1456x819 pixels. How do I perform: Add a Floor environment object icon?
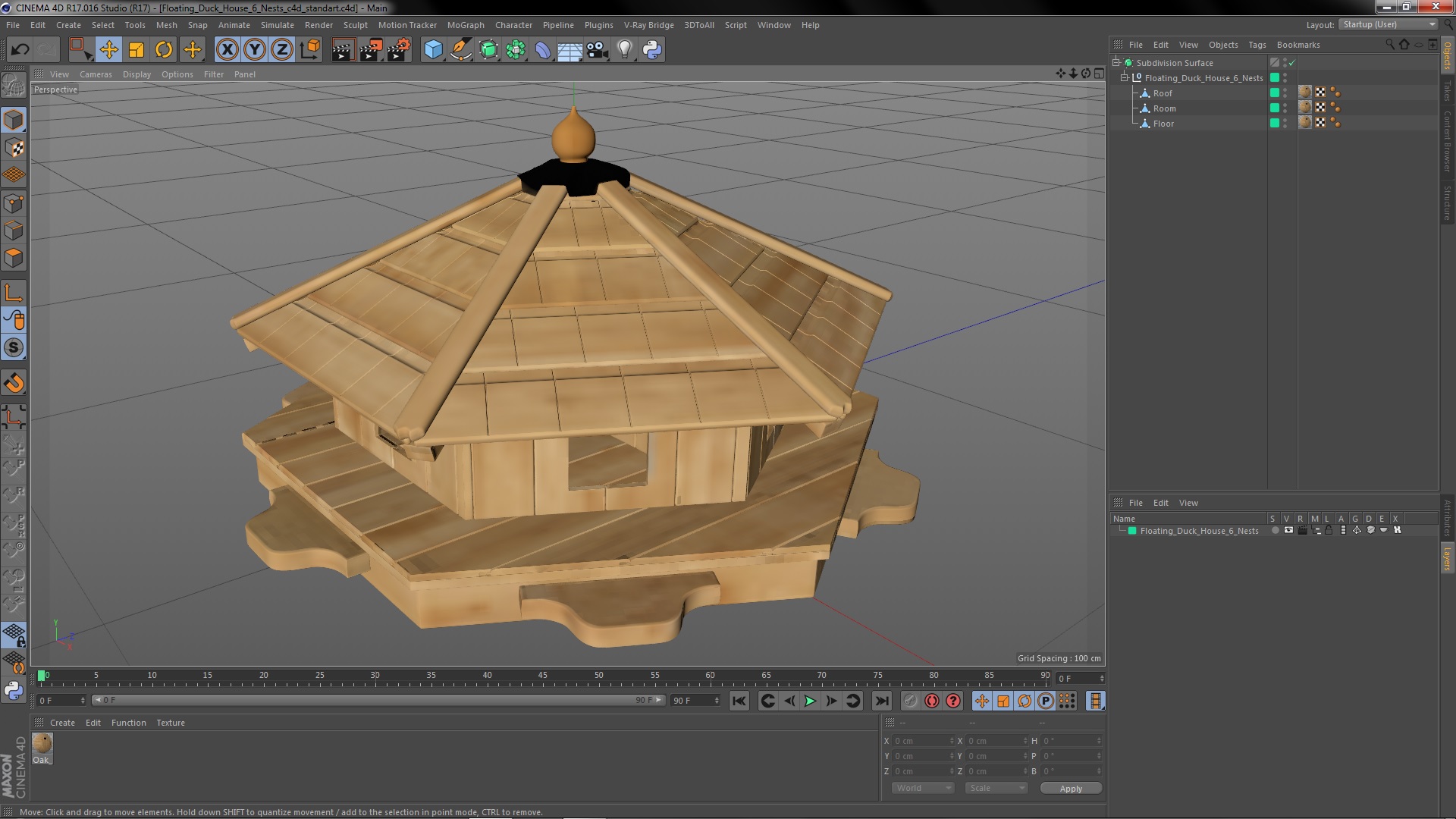[570, 50]
